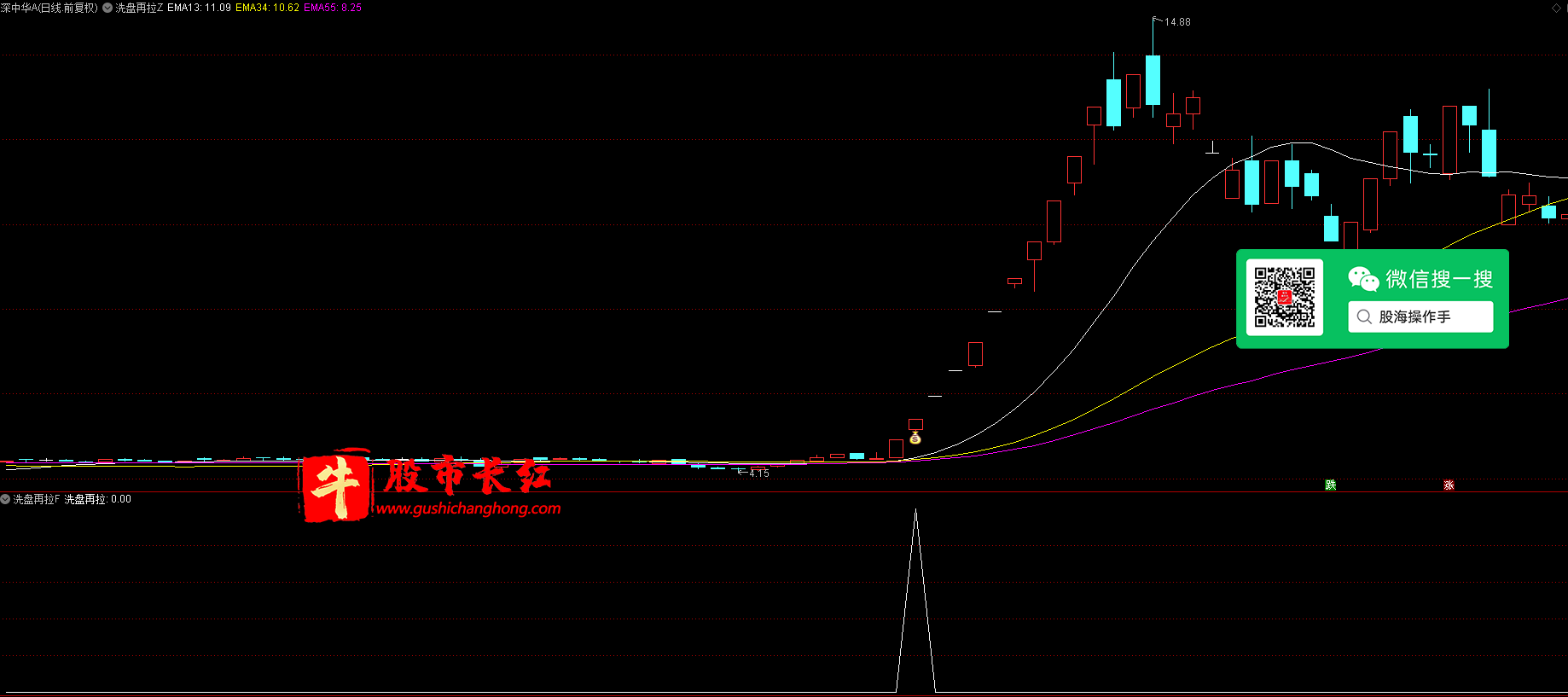Click the 微信搜一搜 label
The width and height of the screenshot is (1568, 697).
click(x=1438, y=279)
